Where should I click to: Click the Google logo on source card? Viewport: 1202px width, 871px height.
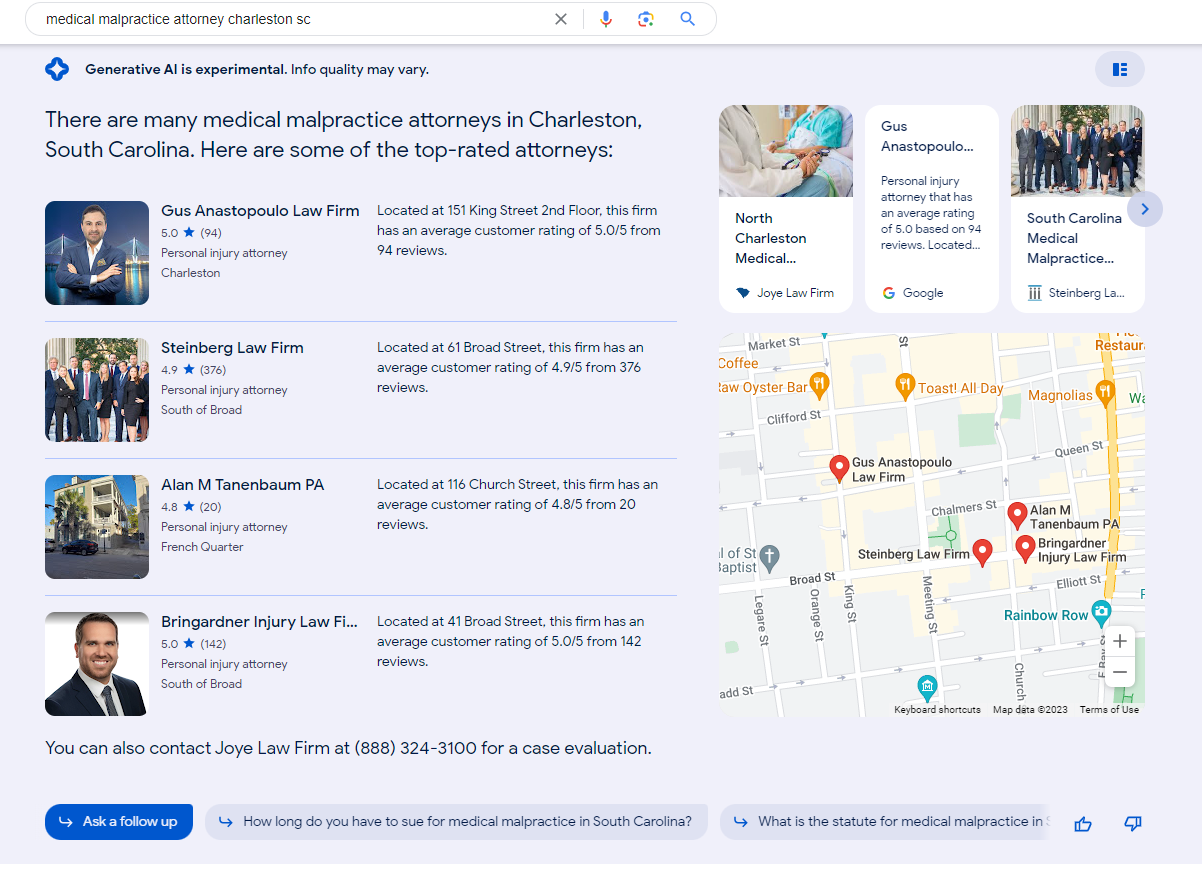click(889, 293)
